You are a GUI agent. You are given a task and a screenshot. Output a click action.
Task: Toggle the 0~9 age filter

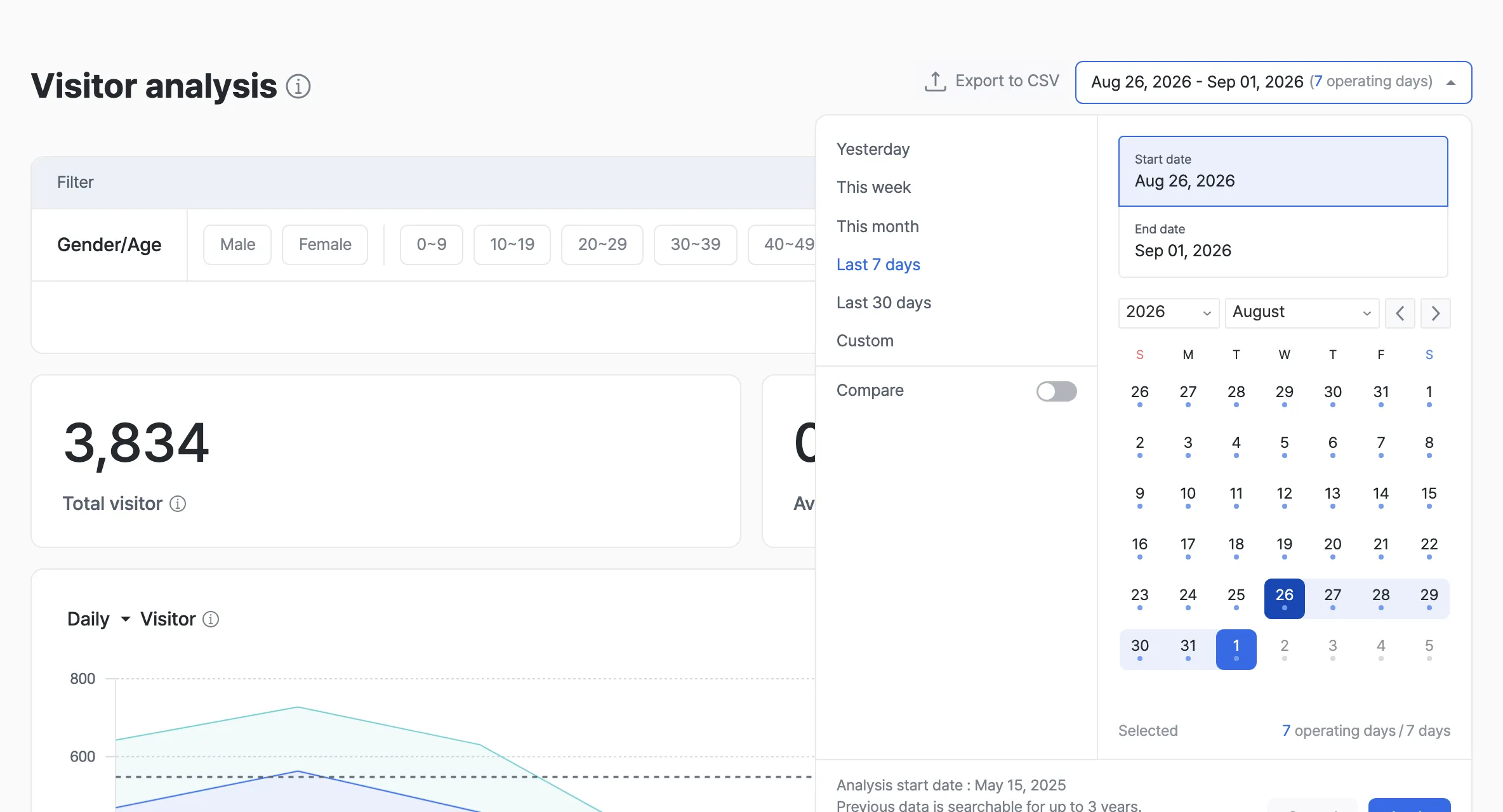pyautogui.click(x=432, y=245)
